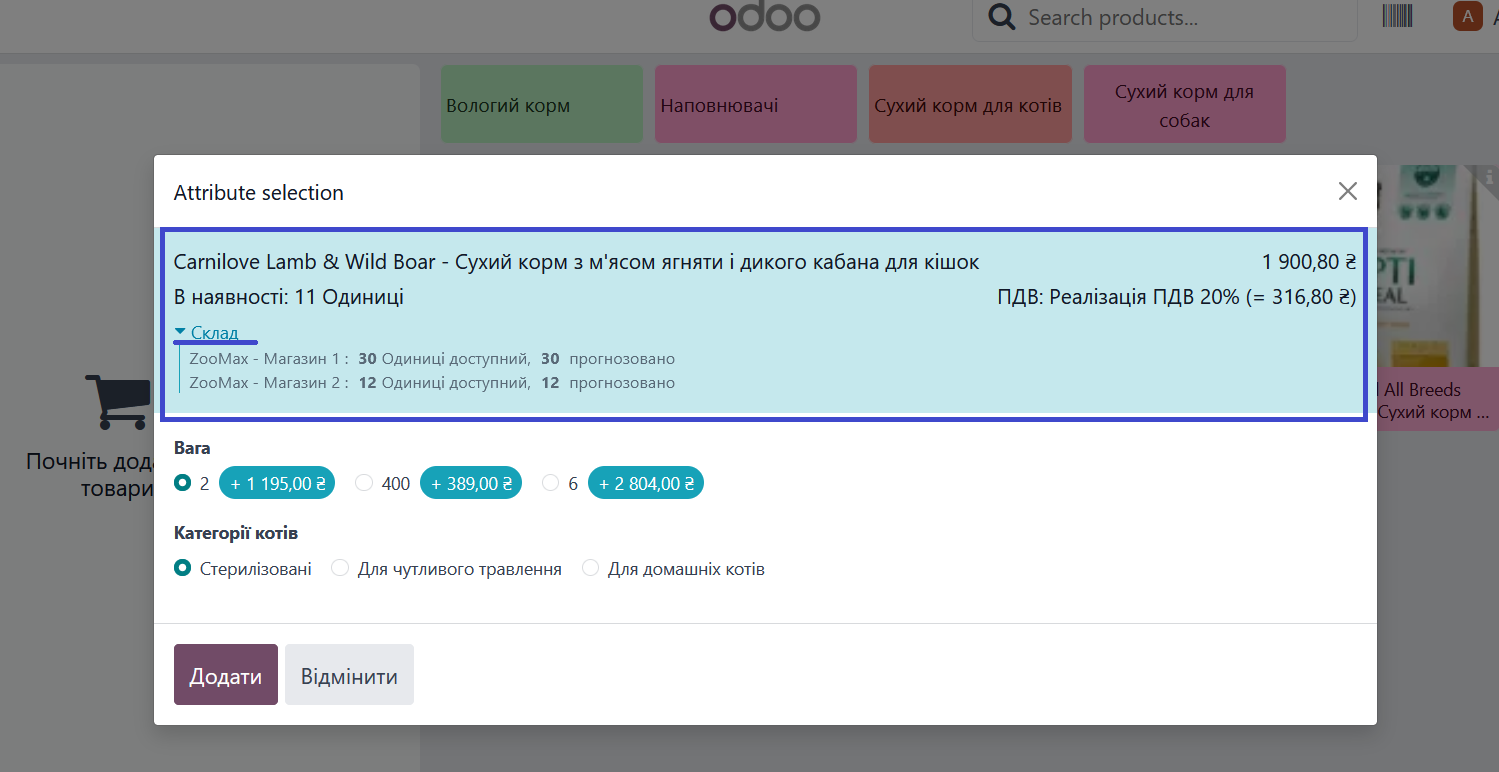Open the "Вологий корм" category
Image resolution: width=1499 pixels, height=772 pixels.
[x=541, y=103]
